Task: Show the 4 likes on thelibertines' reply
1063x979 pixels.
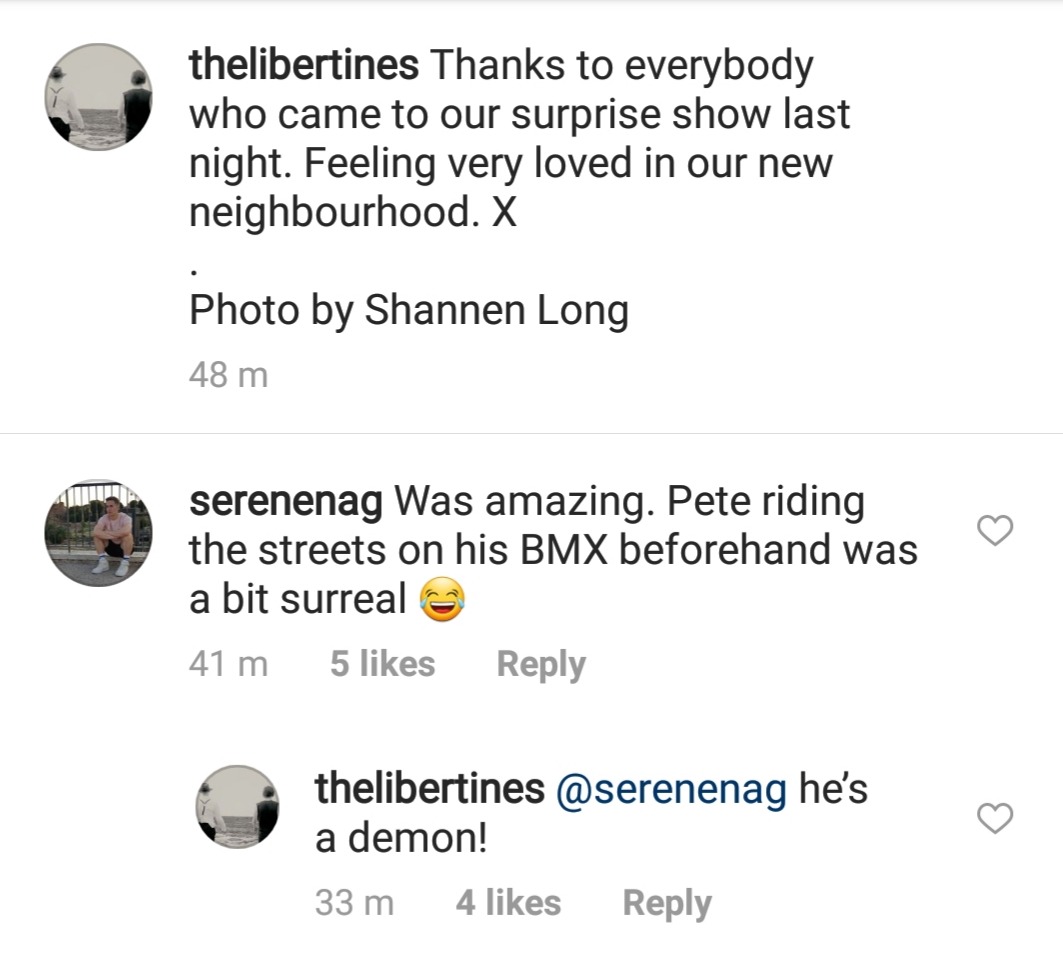Action: (x=508, y=903)
